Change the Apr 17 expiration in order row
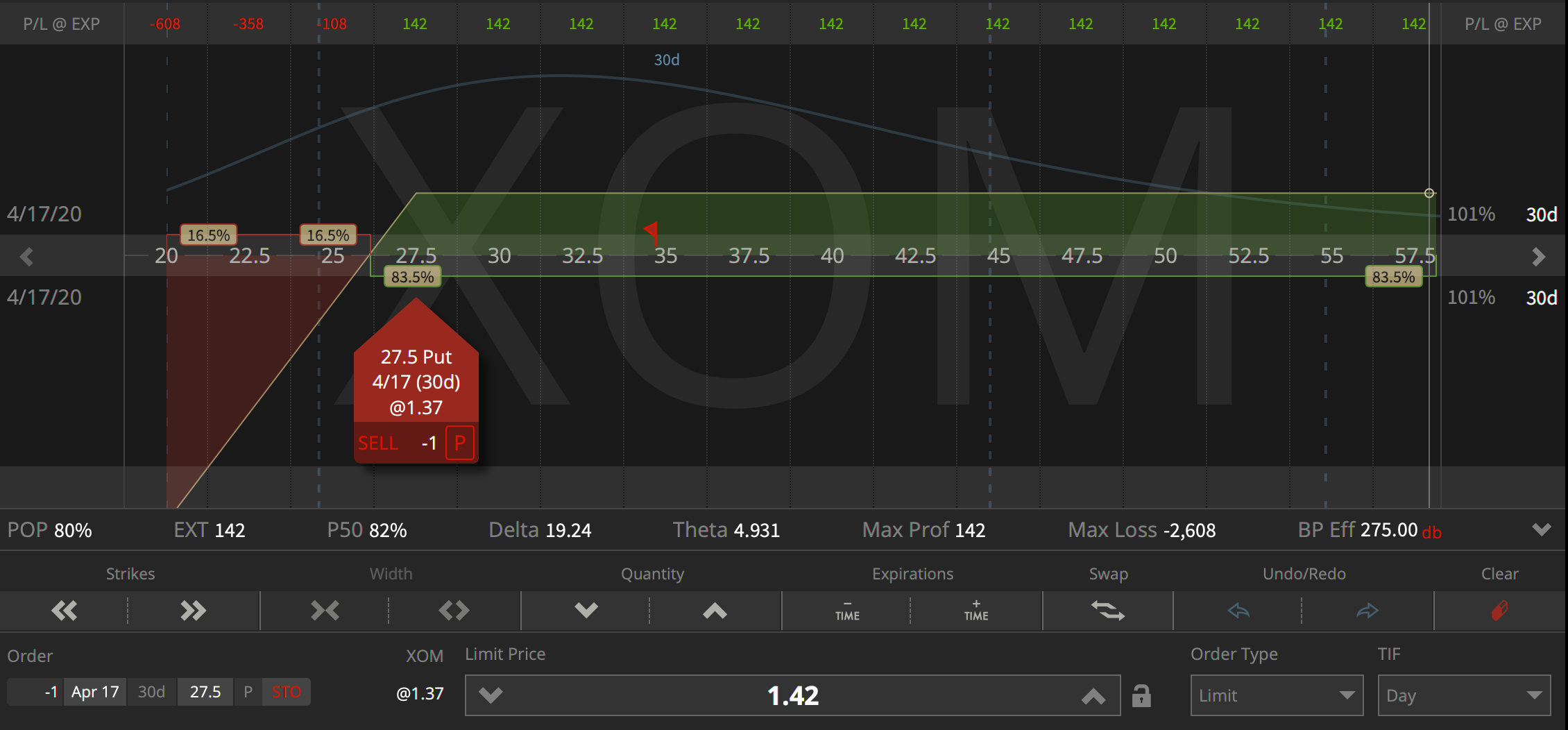This screenshot has height=730, width=1568. 95,692
